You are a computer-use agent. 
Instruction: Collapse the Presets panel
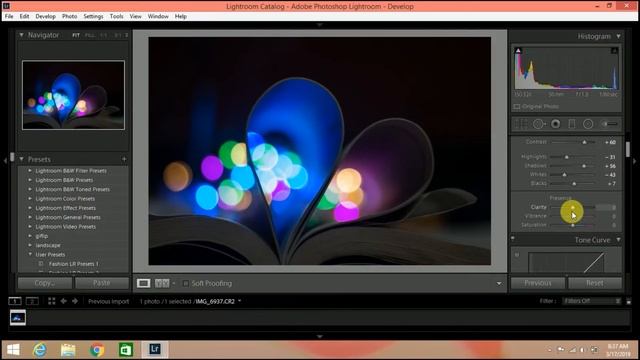(21, 159)
